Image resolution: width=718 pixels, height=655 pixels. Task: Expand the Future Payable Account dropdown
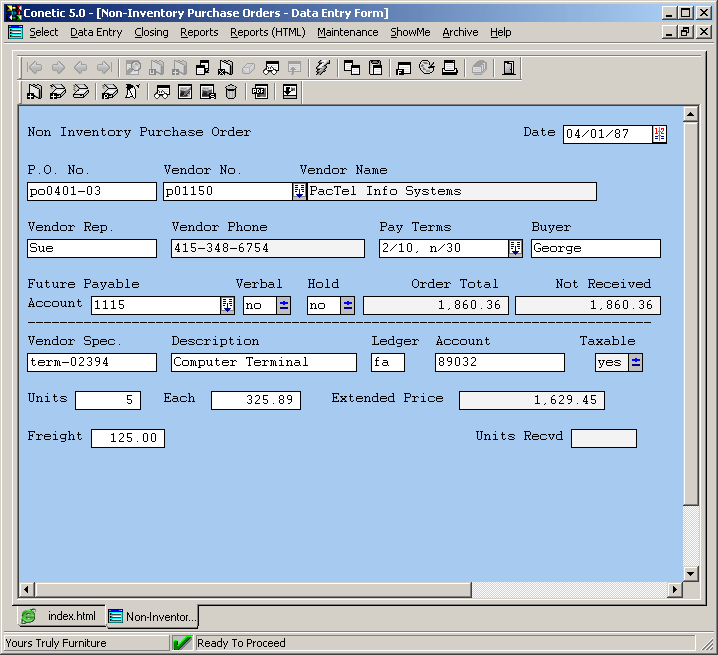click(x=227, y=306)
